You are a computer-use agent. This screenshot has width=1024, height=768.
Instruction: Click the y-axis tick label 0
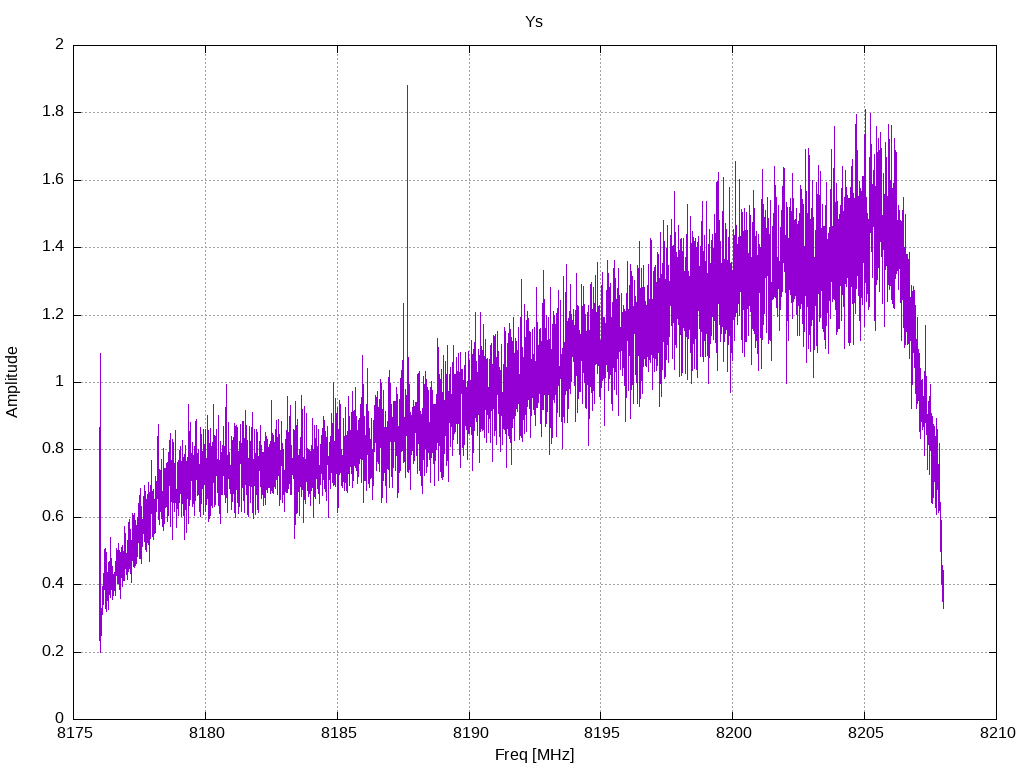[x=60, y=719]
